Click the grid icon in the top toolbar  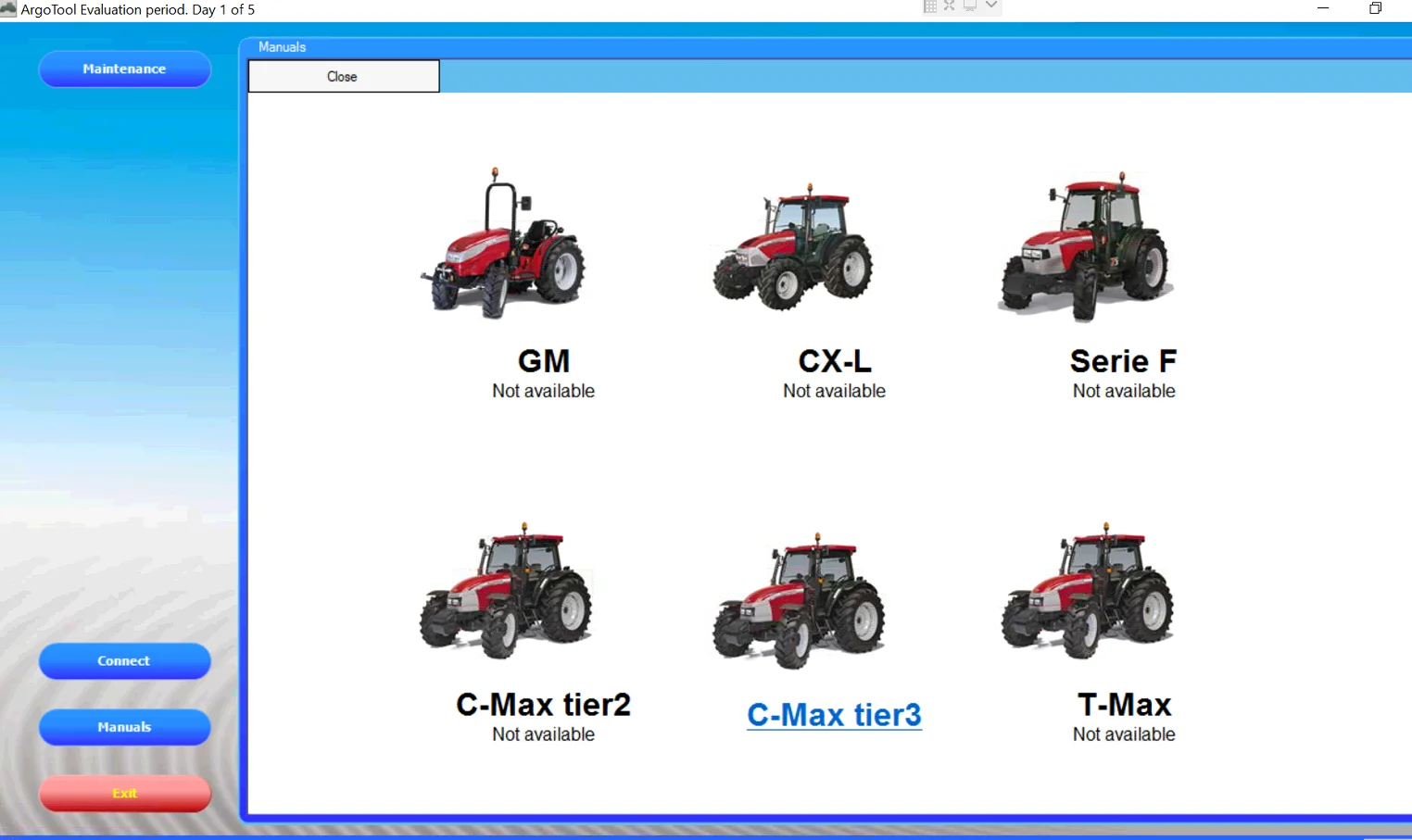tap(929, 6)
